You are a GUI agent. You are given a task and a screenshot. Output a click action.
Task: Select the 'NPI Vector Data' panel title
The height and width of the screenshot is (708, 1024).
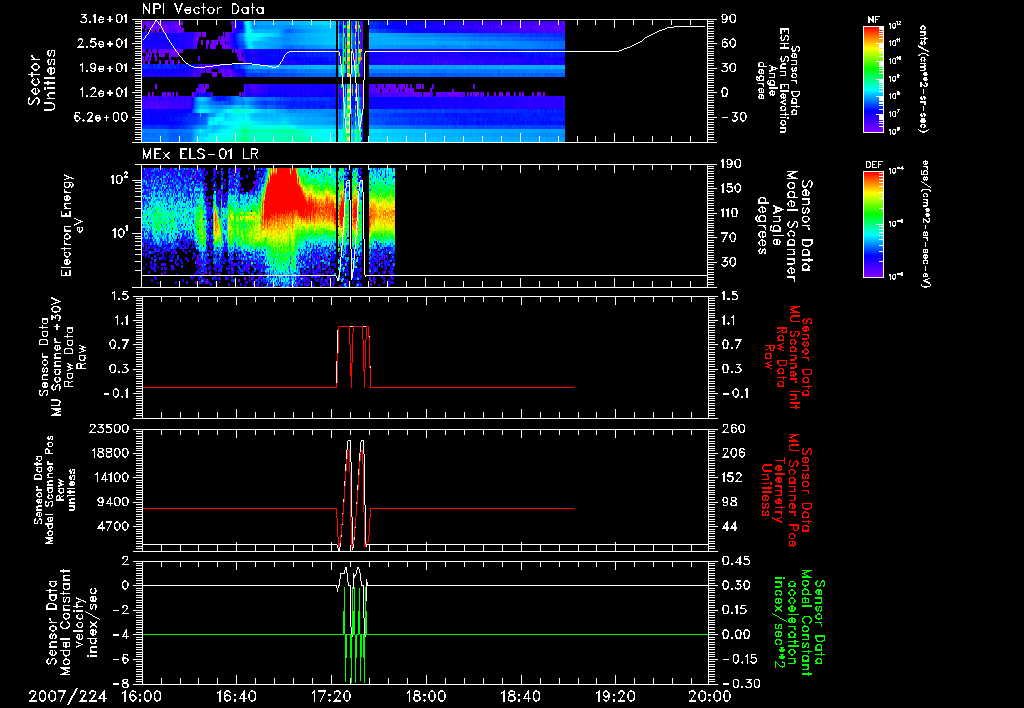(203, 9)
